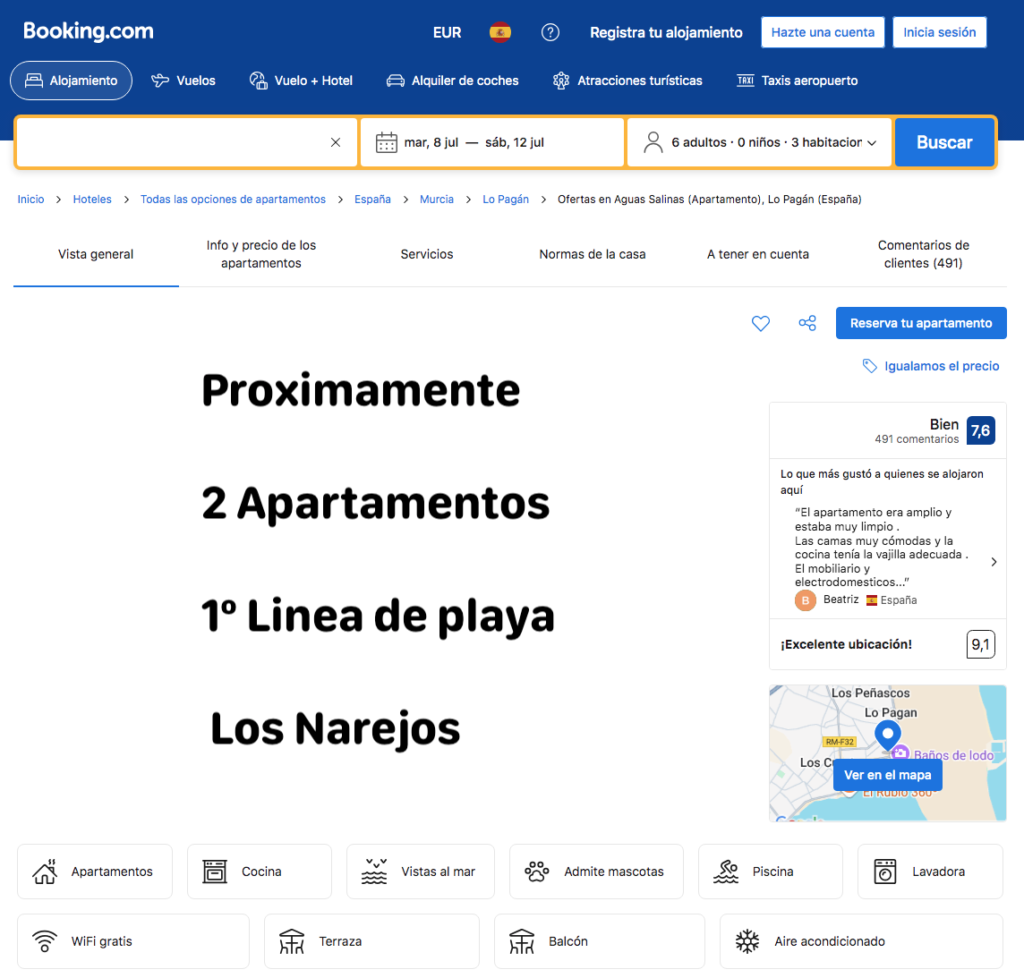Select the Vuelos plane icon
Viewport: 1024px width, 978px height.
click(x=160, y=80)
